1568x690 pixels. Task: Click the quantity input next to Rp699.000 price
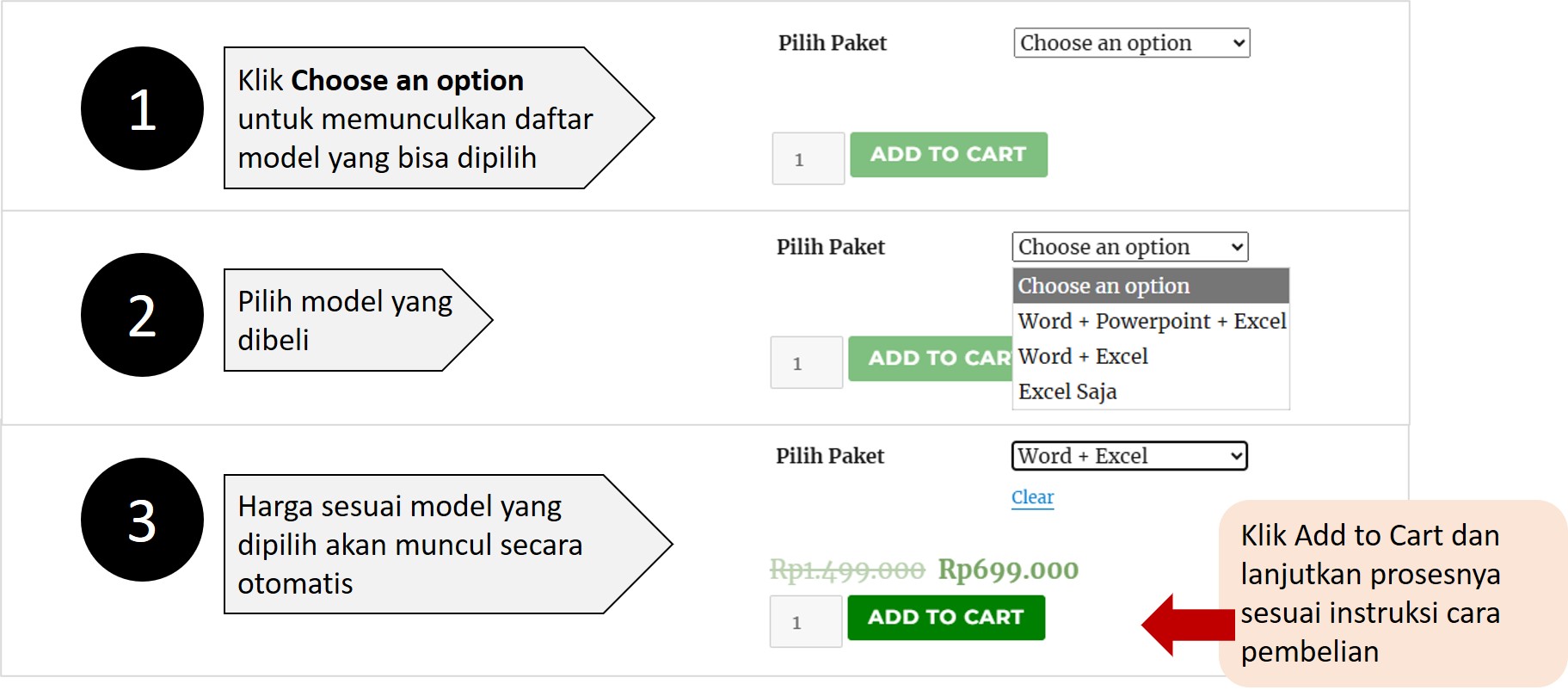804,620
